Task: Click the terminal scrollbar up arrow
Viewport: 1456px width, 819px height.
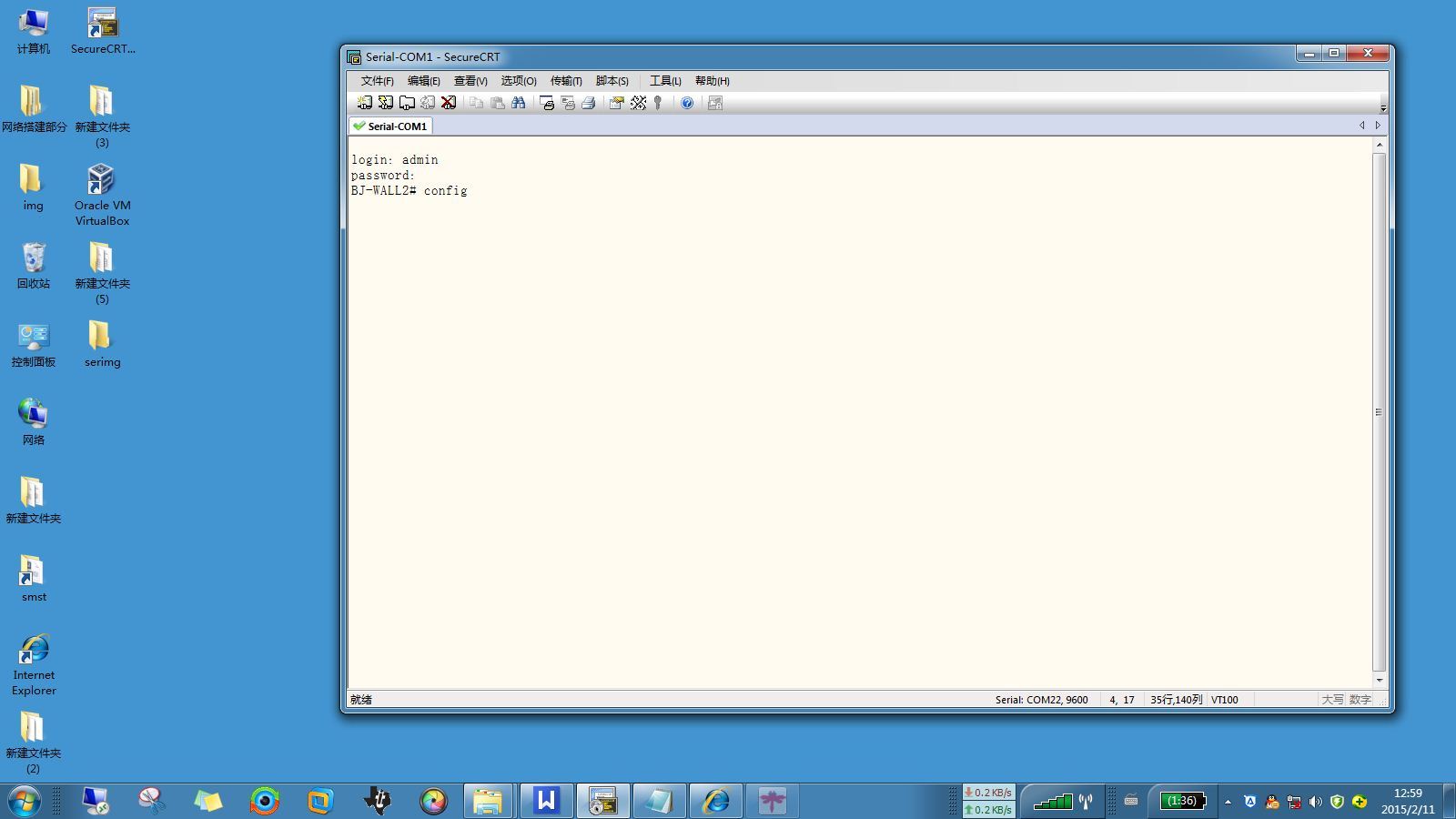Action: point(1380,145)
